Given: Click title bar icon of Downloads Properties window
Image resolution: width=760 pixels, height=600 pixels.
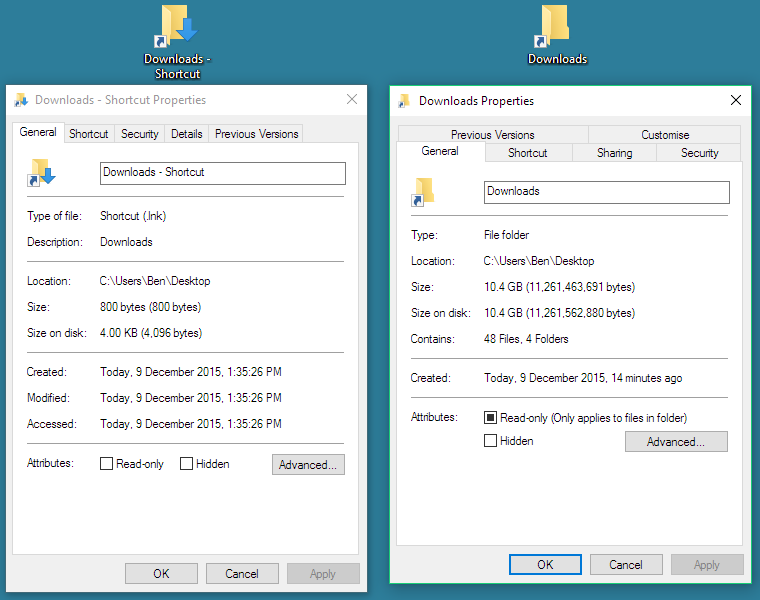Looking at the screenshot, I should point(404,101).
